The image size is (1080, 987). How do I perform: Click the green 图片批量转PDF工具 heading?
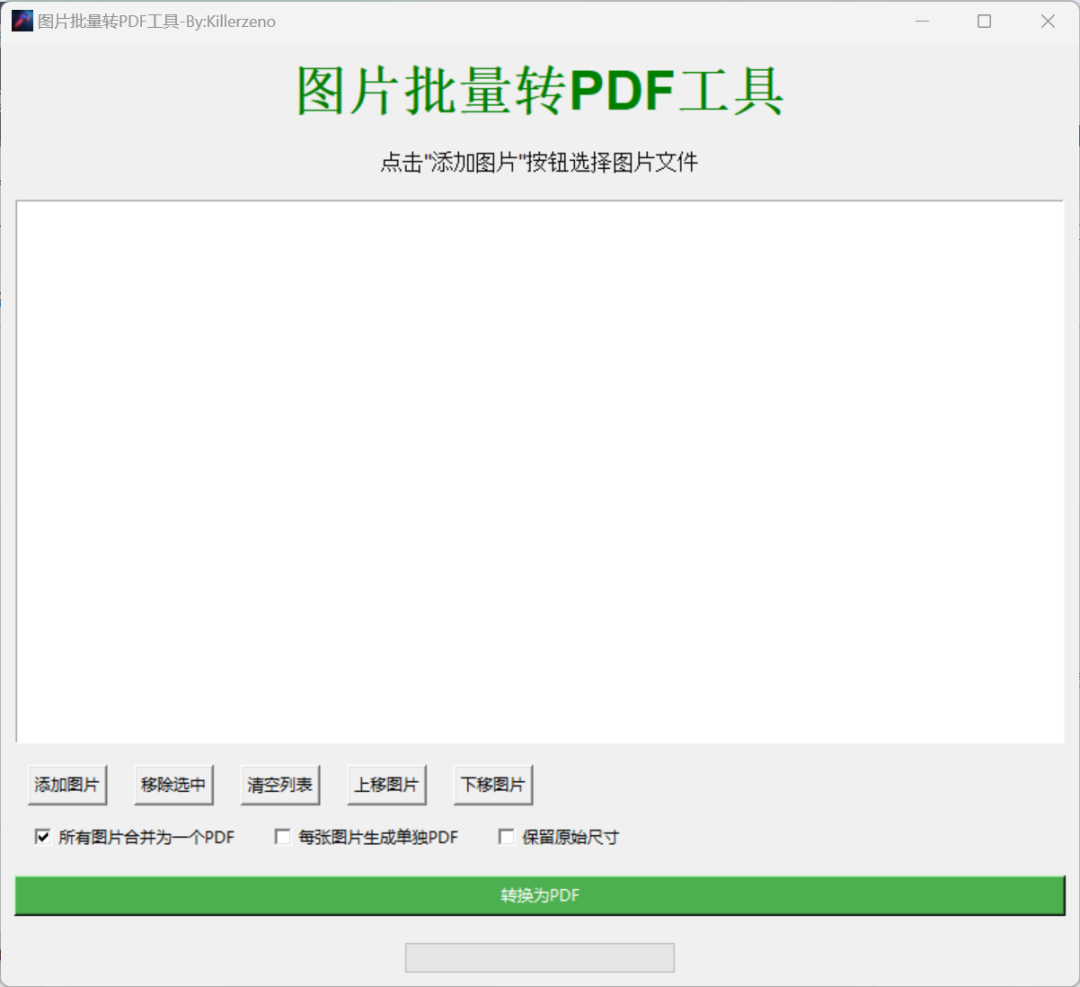point(540,91)
